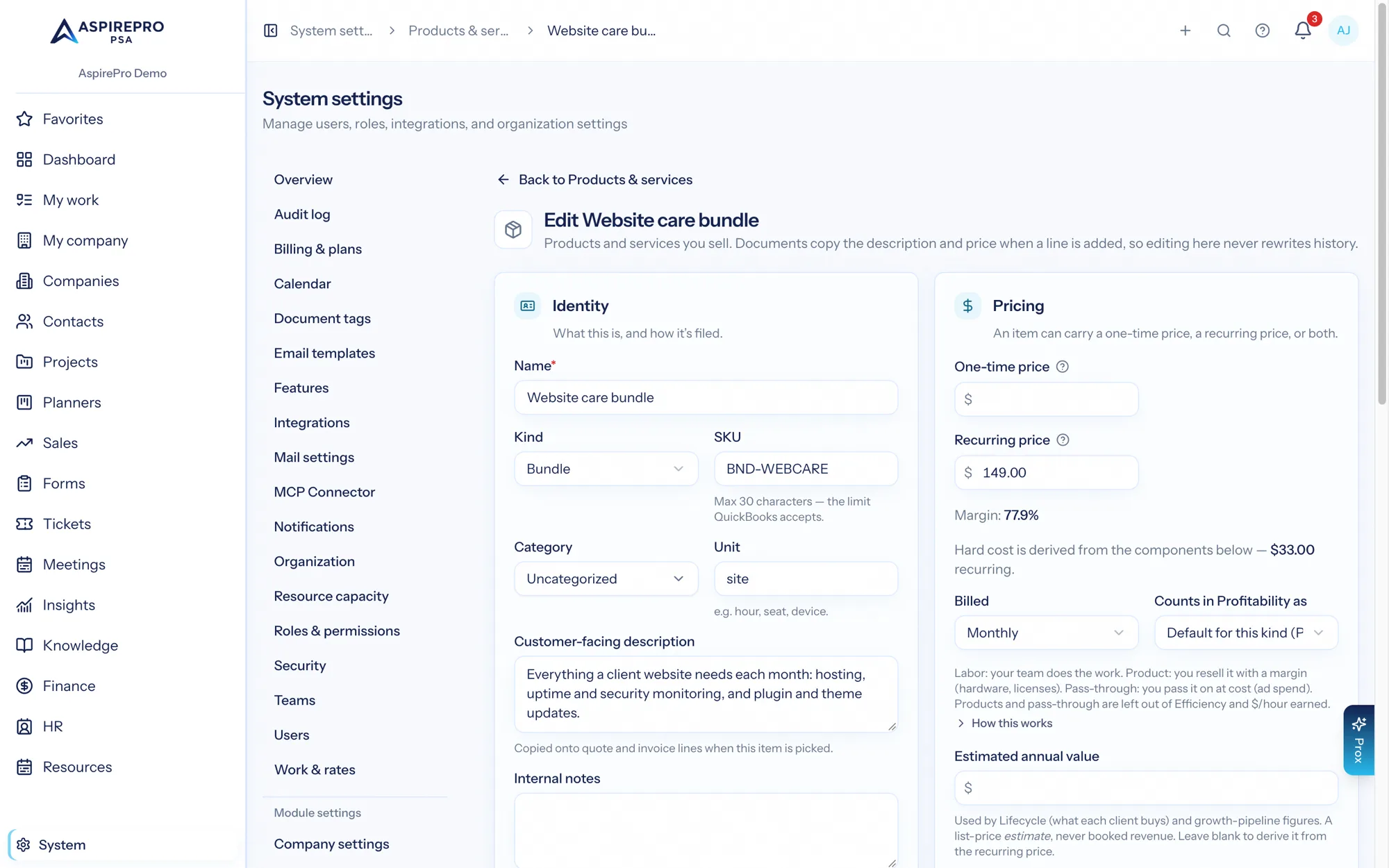Open the search magnifier icon
Image resolution: width=1389 pixels, height=868 pixels.
click(1224, 31)
